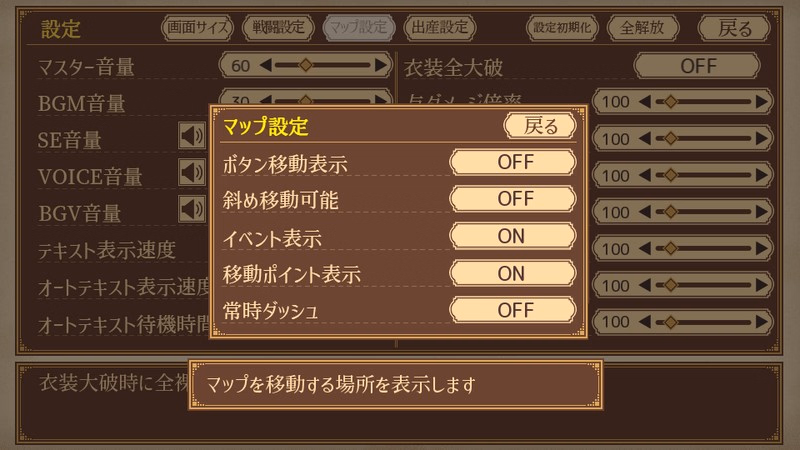
Task: Turn off 移動ポイント表示 setting
Action: tap(513, 273)
